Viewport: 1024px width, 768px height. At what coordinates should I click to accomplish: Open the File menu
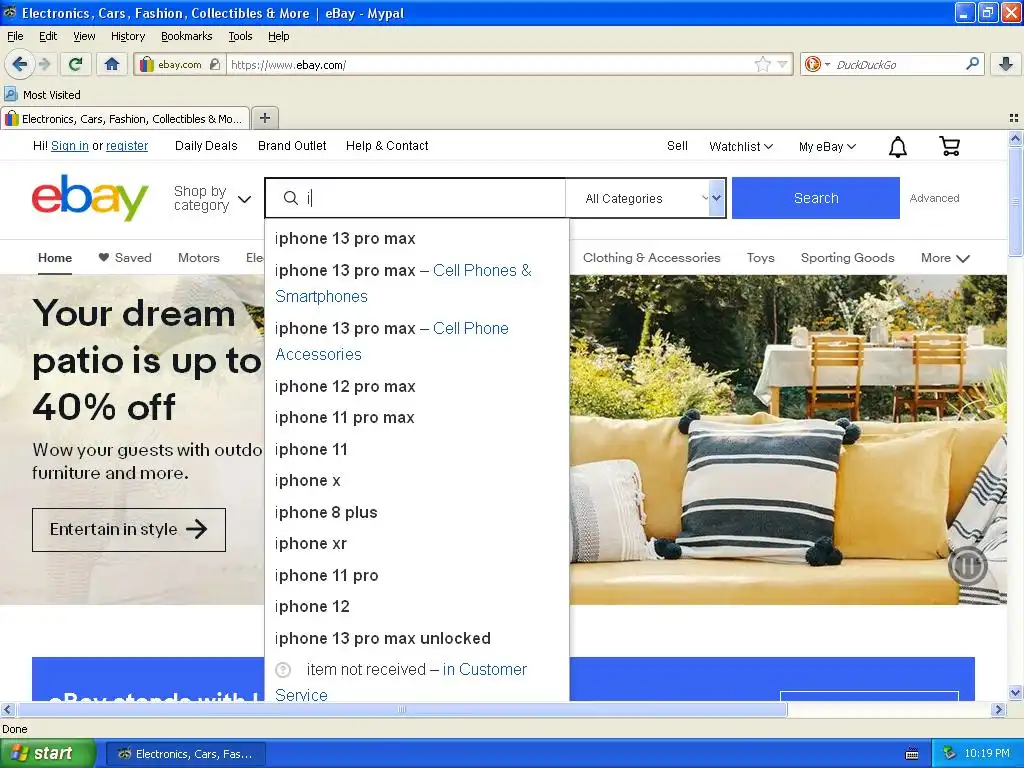point(15,36)
